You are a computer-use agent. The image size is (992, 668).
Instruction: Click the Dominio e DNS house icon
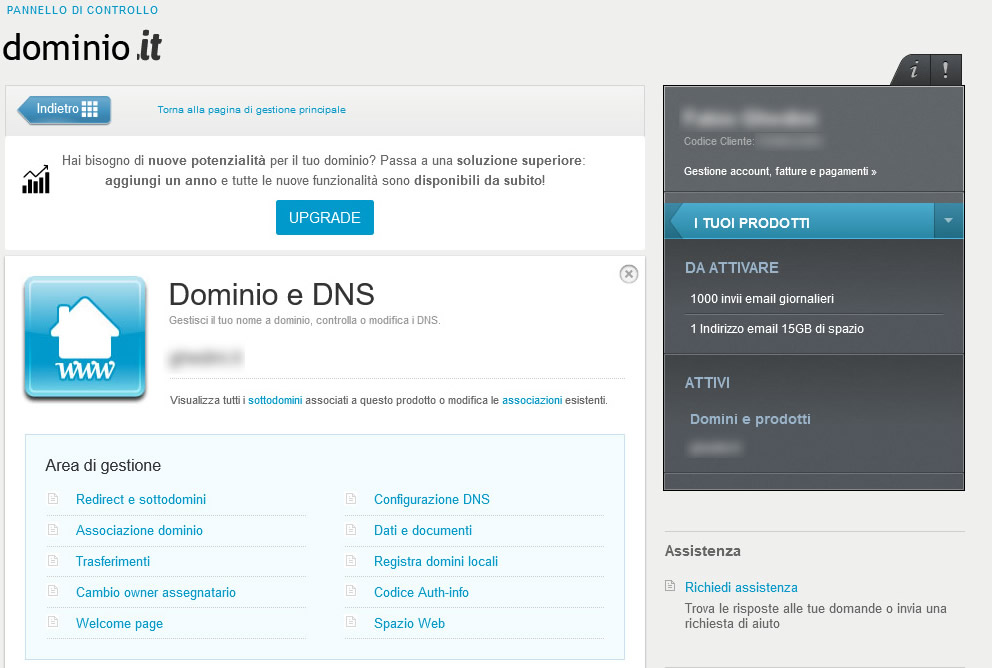[85, 337]
